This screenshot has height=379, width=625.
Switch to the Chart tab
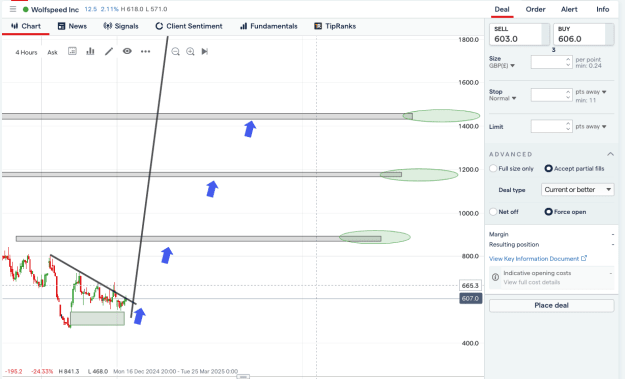[x=26, y=26]
